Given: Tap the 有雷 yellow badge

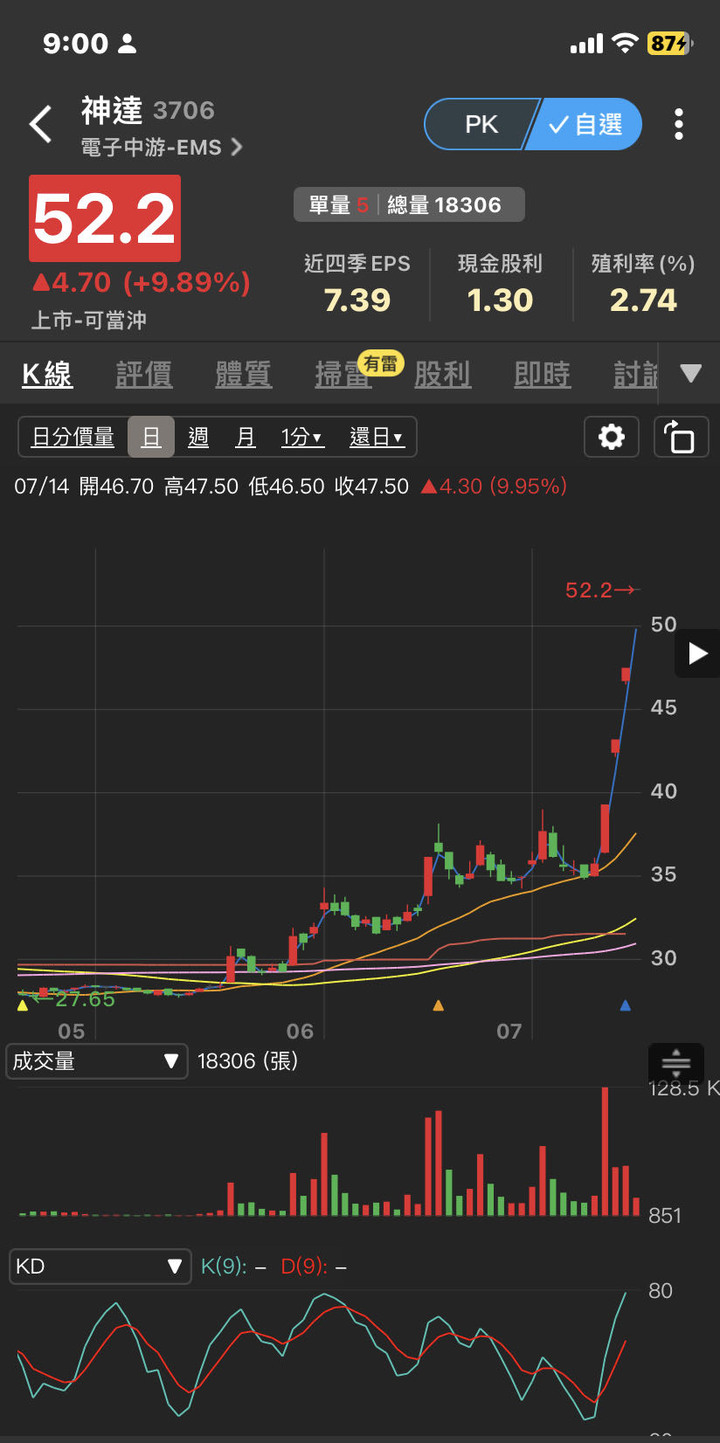Looking at the screenshot, I should (380, 364).
